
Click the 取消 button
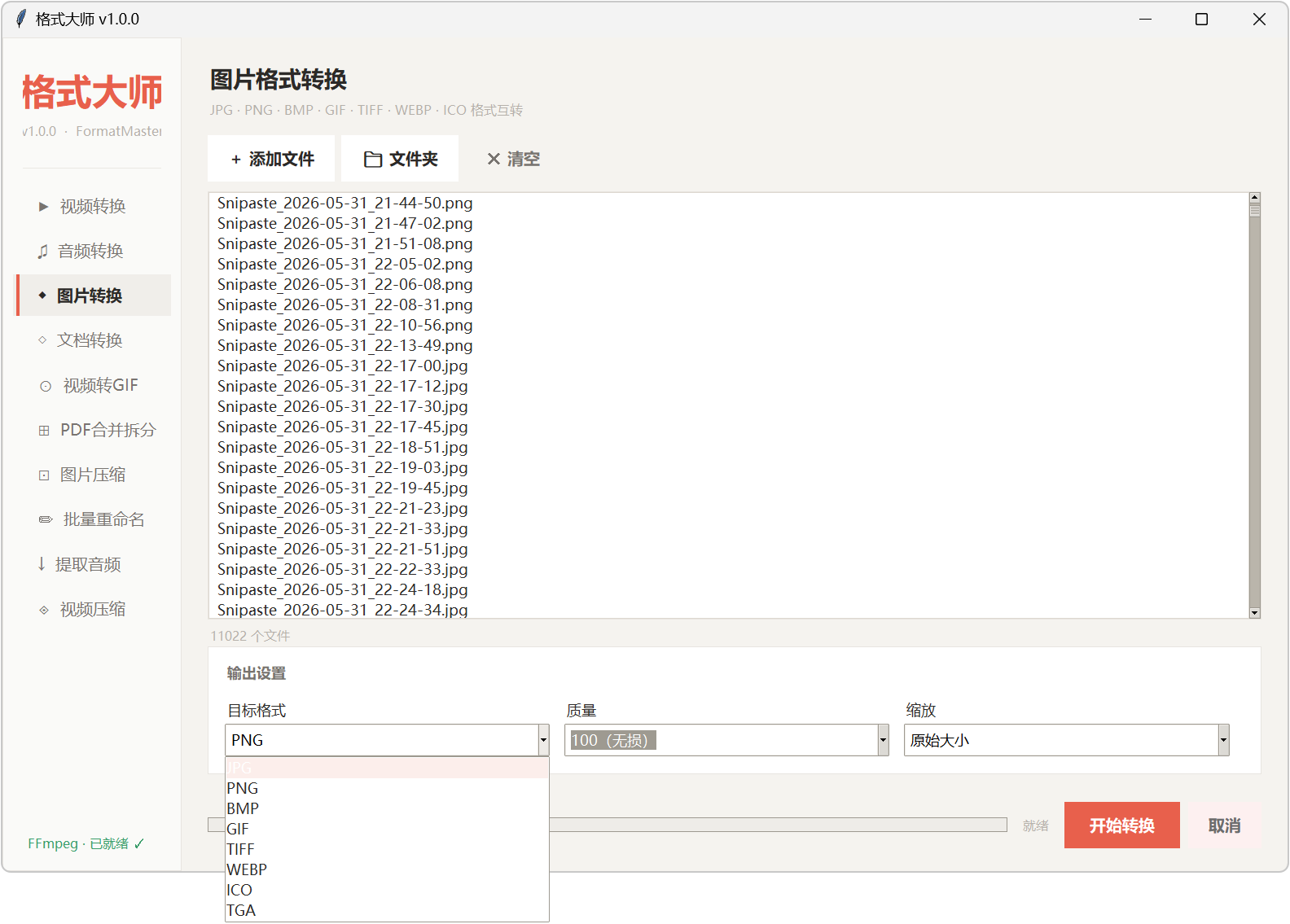pyautogui.click(x=1224, y=825)
